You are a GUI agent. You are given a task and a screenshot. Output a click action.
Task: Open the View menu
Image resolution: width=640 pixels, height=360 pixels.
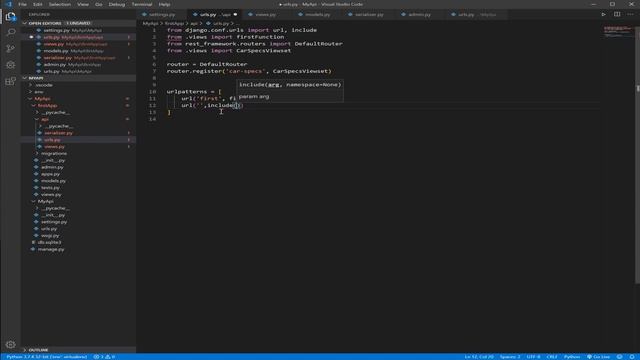click(83, 4)
